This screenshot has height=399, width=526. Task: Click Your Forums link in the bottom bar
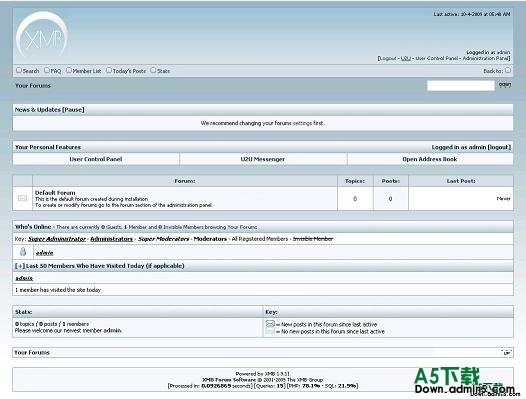pos(32,352)
